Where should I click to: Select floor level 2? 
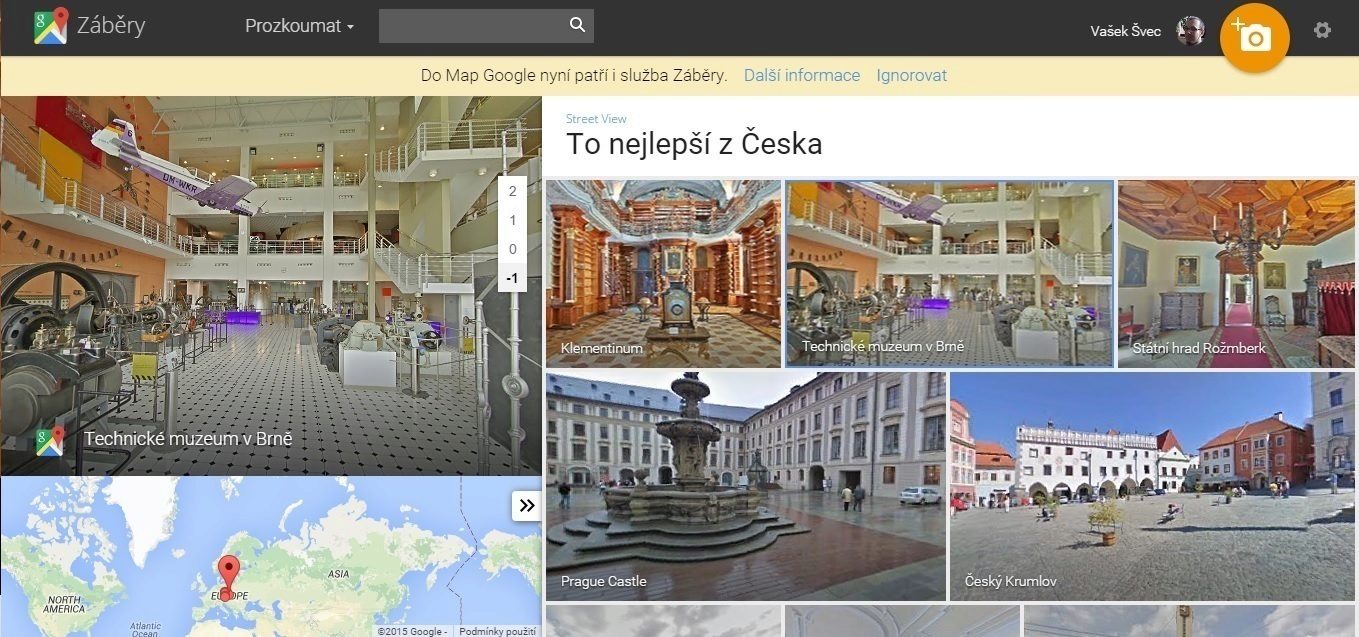512,191
